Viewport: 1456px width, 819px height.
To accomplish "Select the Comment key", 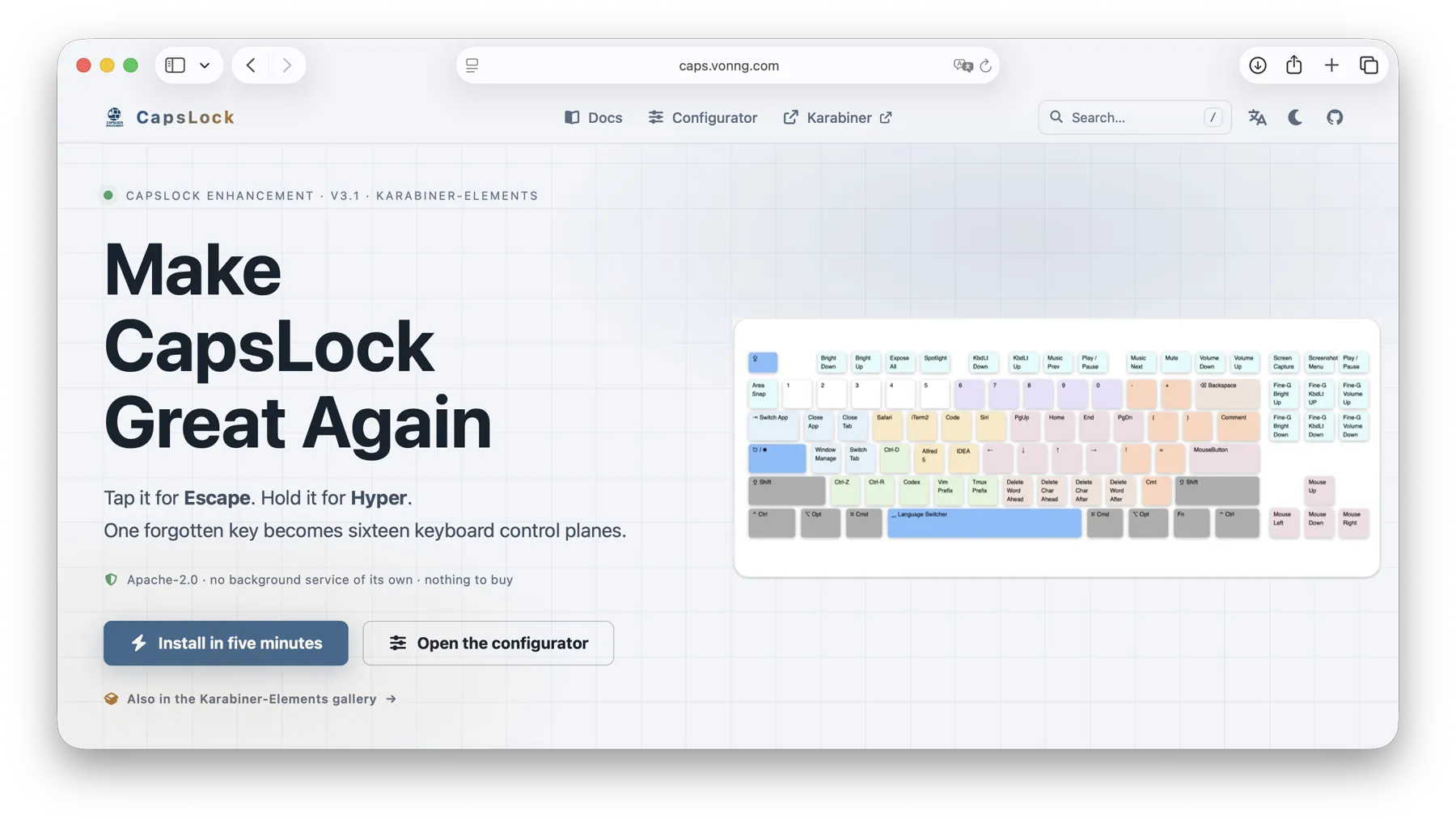I will (x=1238, y=426).
